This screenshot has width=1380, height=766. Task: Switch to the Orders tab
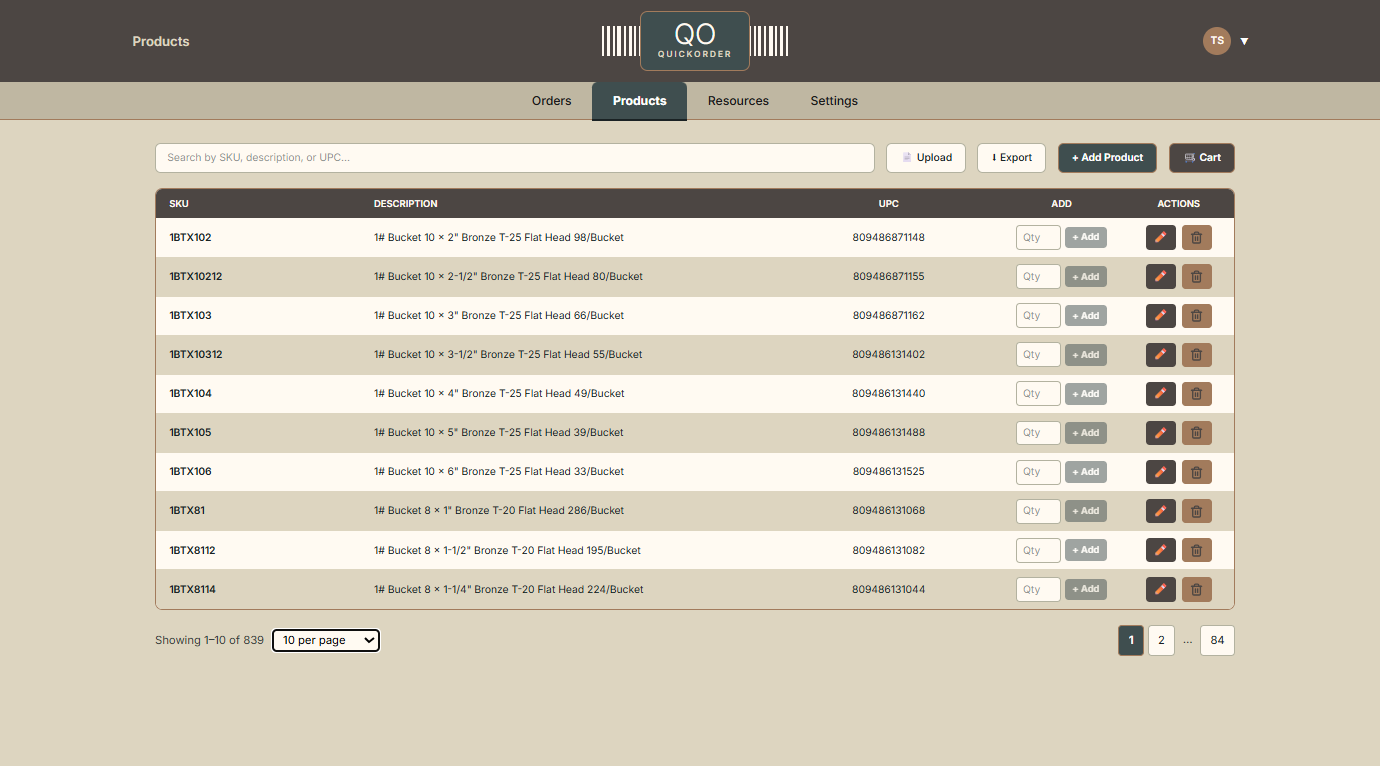pos(551,101)
